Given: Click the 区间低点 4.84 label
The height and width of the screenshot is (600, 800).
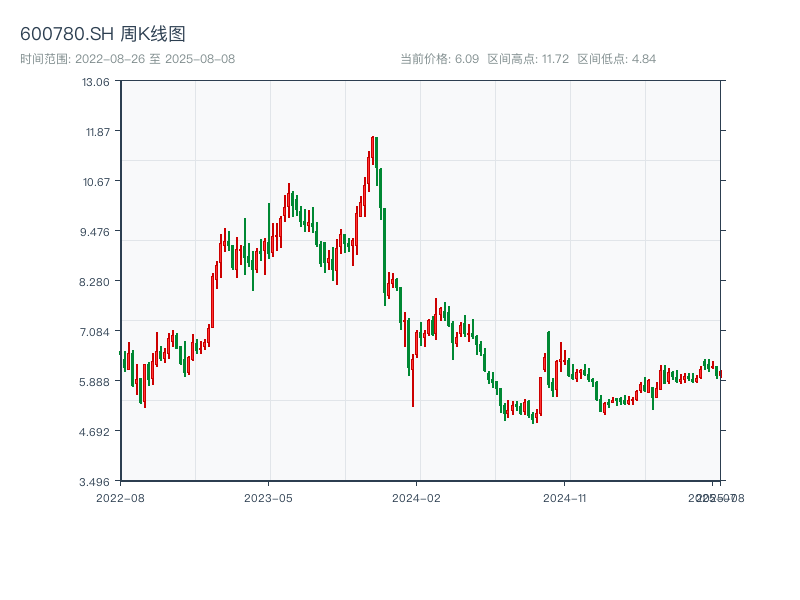Looking at the screenshot, I should pos(616,59).
